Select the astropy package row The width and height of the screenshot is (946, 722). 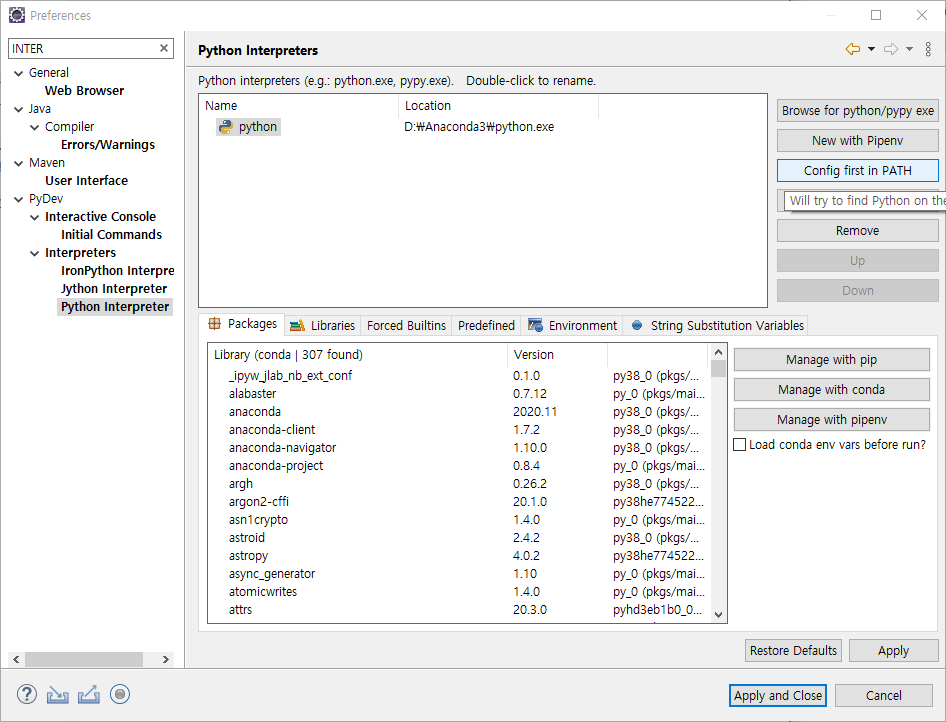pyautogui.click(x=459, y=556)
